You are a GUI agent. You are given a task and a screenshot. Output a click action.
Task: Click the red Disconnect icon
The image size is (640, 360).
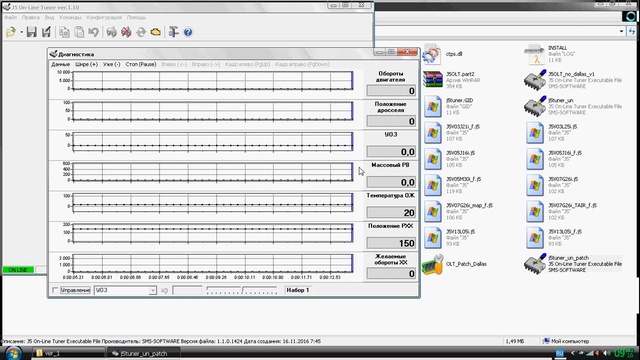coord(126,32)
